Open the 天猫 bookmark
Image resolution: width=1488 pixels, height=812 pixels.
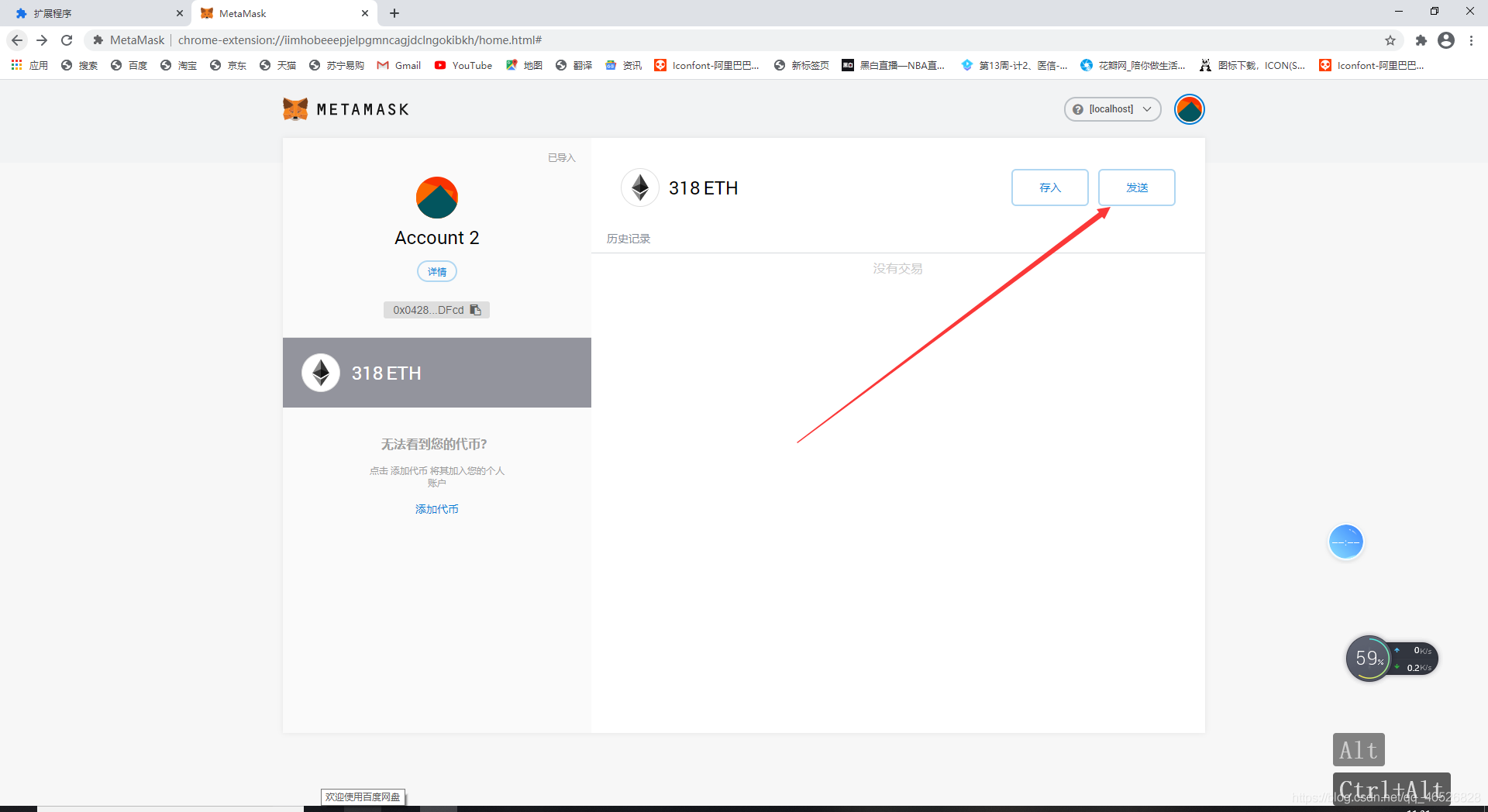coord(277,66)
